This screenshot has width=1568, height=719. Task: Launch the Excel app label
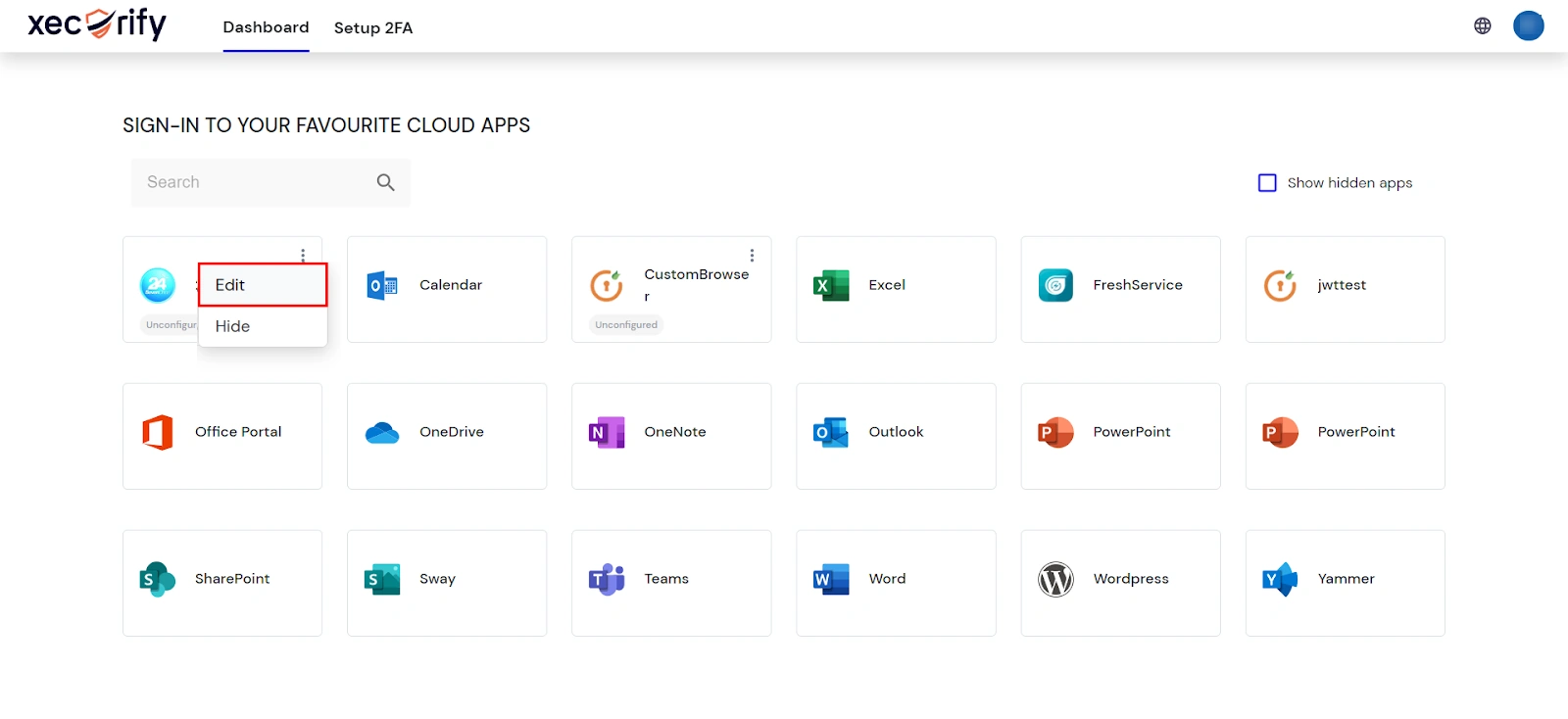[x=887, y=285]
